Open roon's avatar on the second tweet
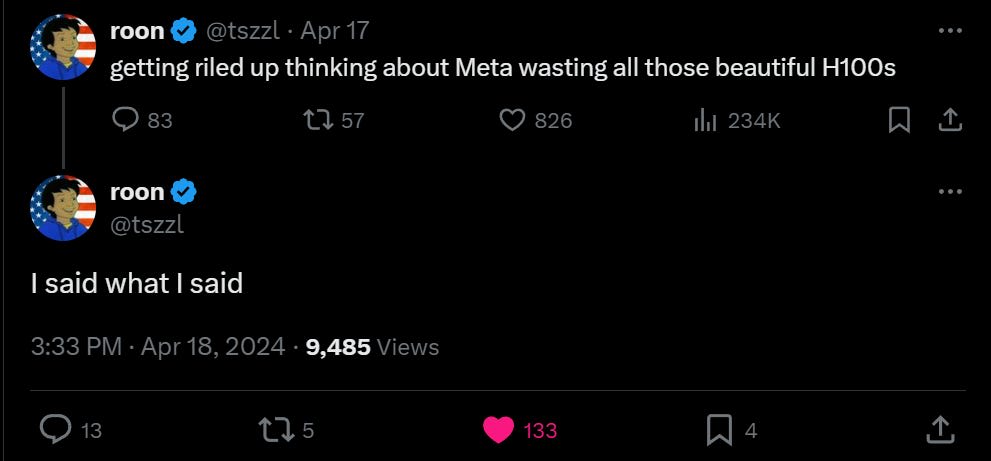The image size is (991, 461). coord(63,207)
